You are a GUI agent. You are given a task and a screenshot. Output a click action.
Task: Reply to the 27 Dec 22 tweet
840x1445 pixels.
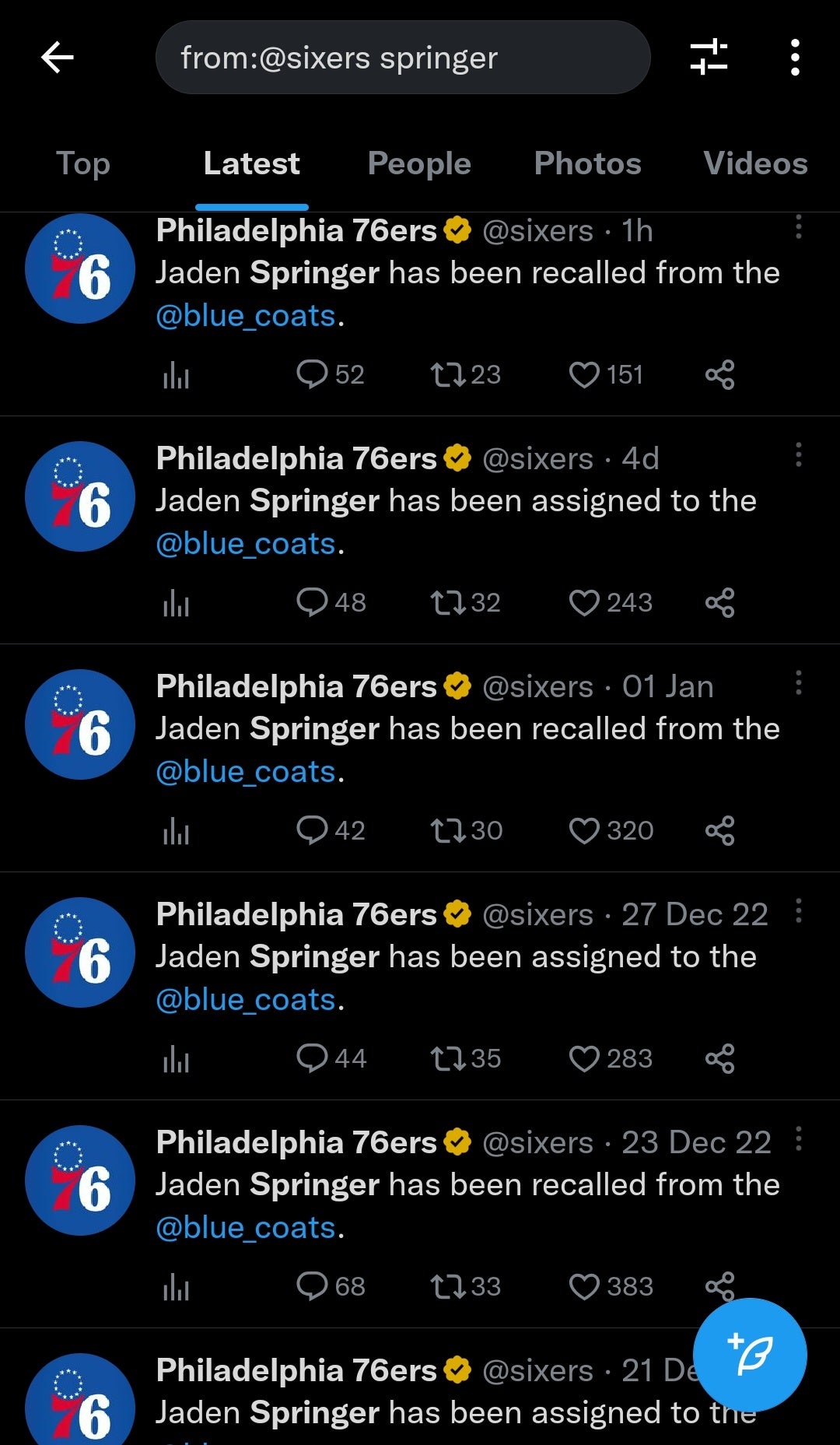coord(312,1058)
